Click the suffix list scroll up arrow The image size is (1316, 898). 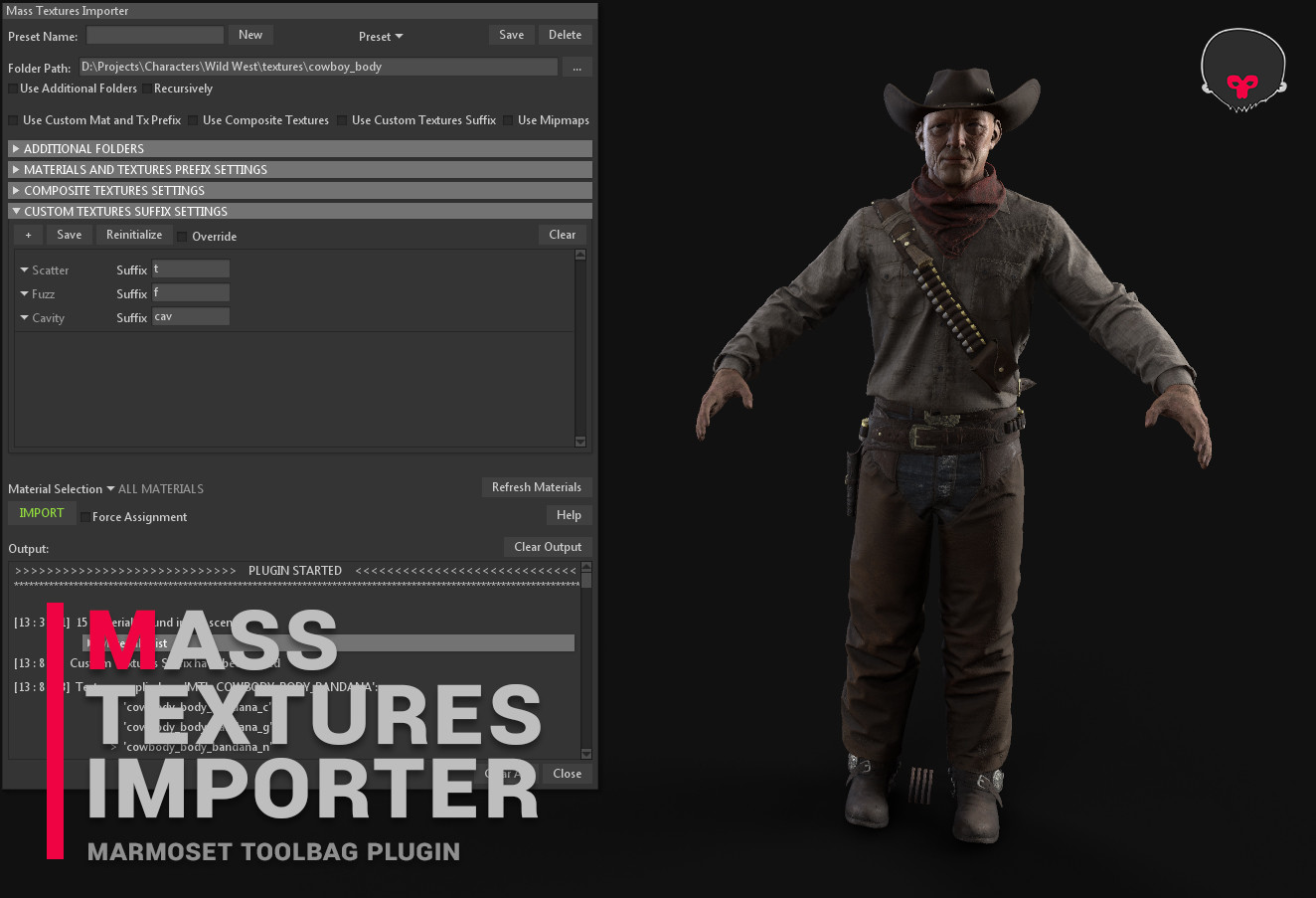pyautogui.click(x=579, y=254)
